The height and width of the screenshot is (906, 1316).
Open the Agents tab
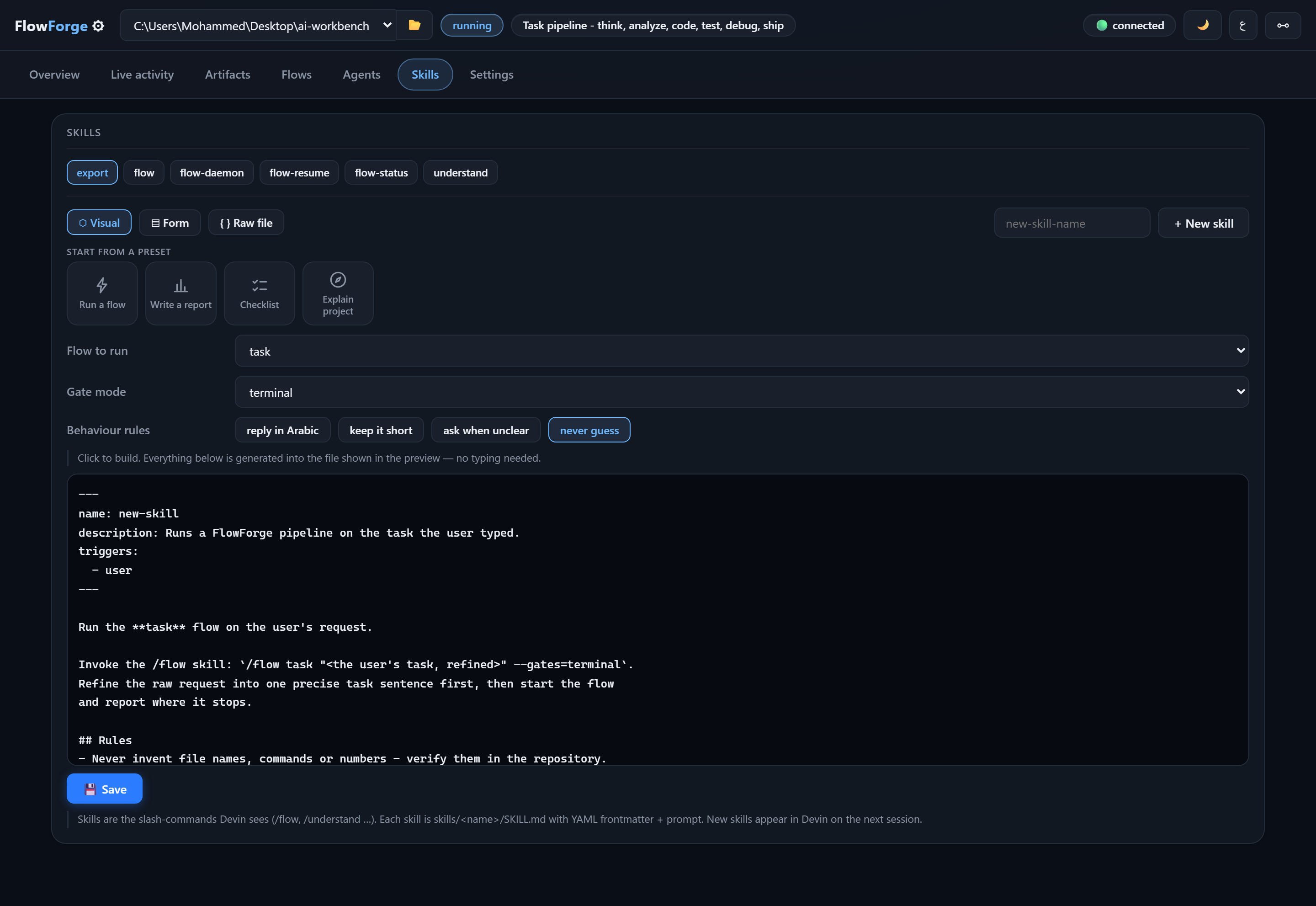361,75
